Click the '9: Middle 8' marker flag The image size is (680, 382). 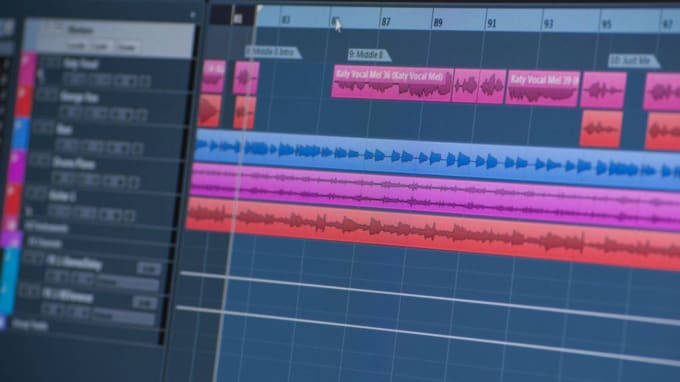point(369,55)
